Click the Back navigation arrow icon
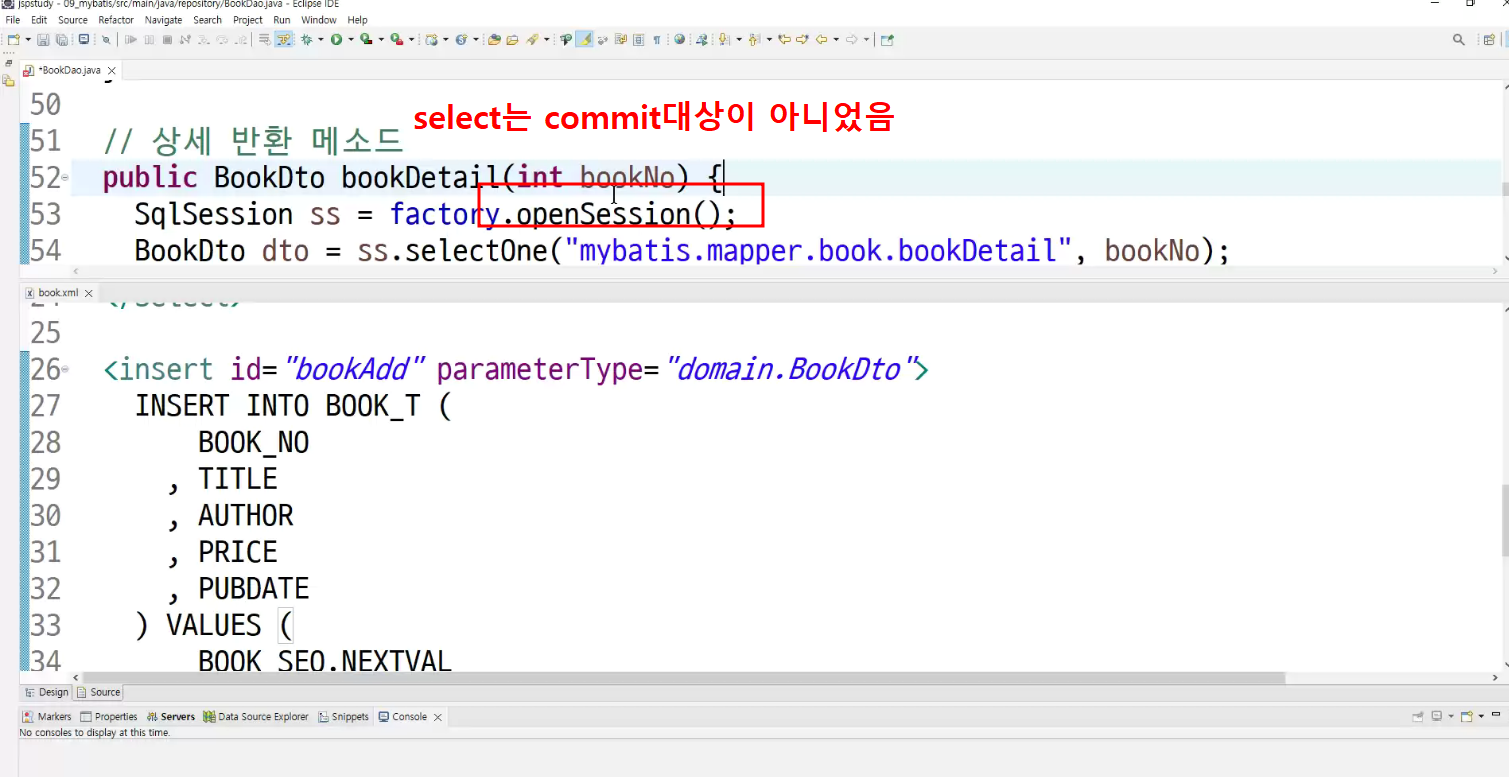The width and height of the screenshot is (1509, 777). [x=821, y=40]
